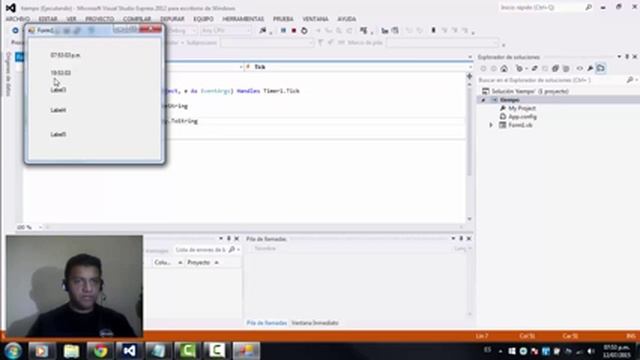Viewport: 640px width, 360px height.
Task: Click the 07:53:03 p.m. time label in Form1
Action: point(65,55)
